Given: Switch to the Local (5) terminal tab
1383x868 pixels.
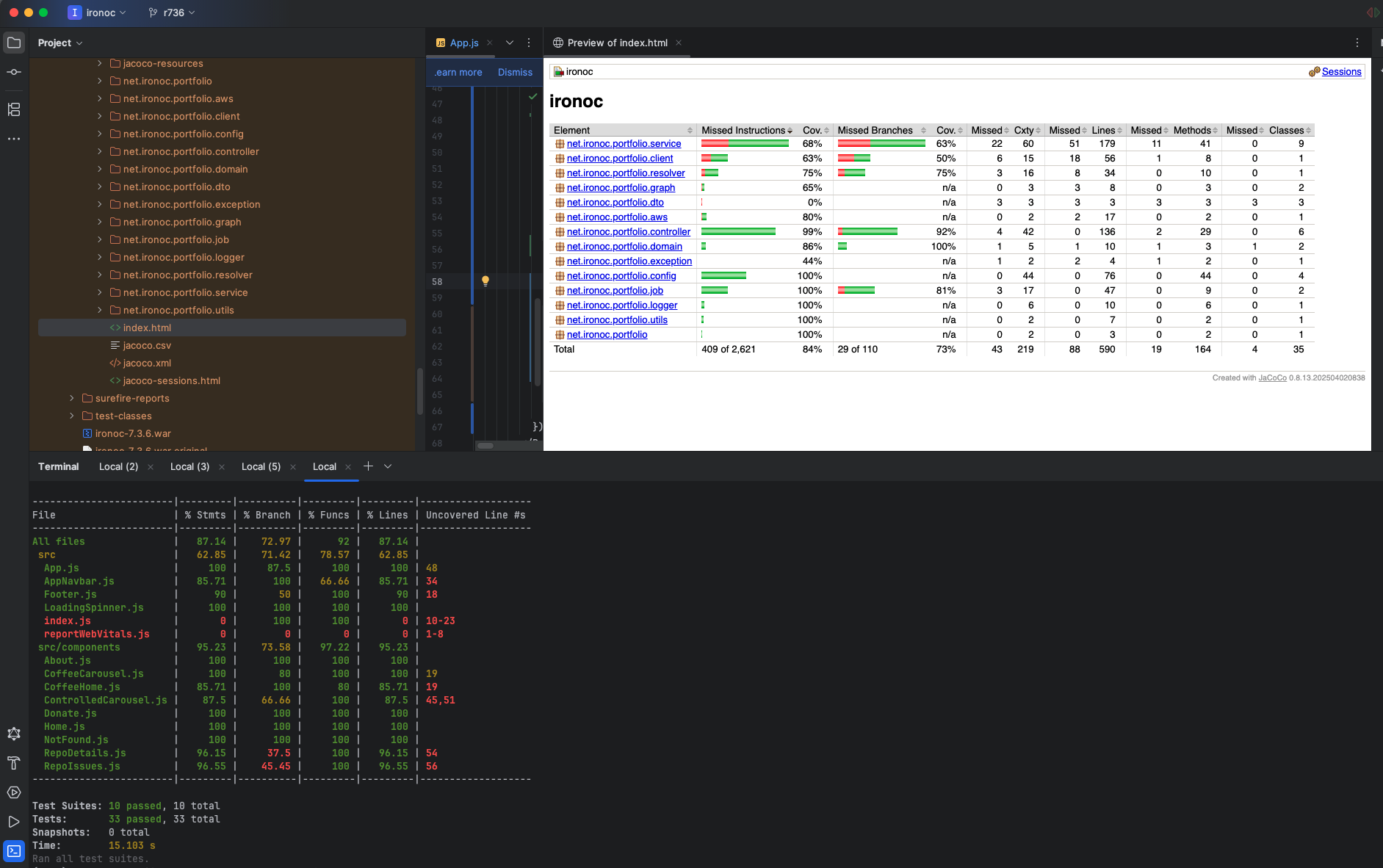Looking at the screenshot, I should pos(261,466).
